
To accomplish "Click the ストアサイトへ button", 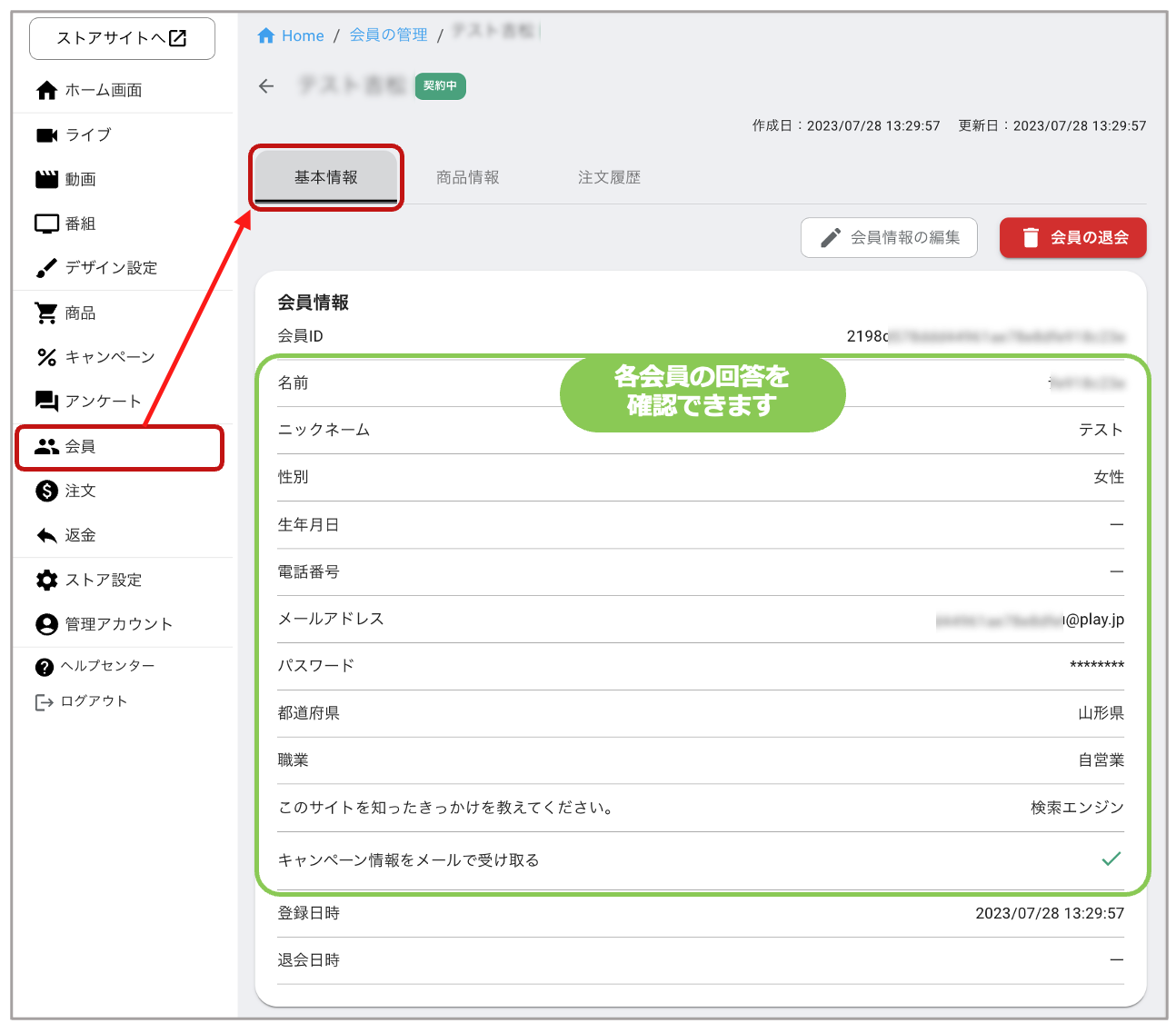I will coord(123,38).
